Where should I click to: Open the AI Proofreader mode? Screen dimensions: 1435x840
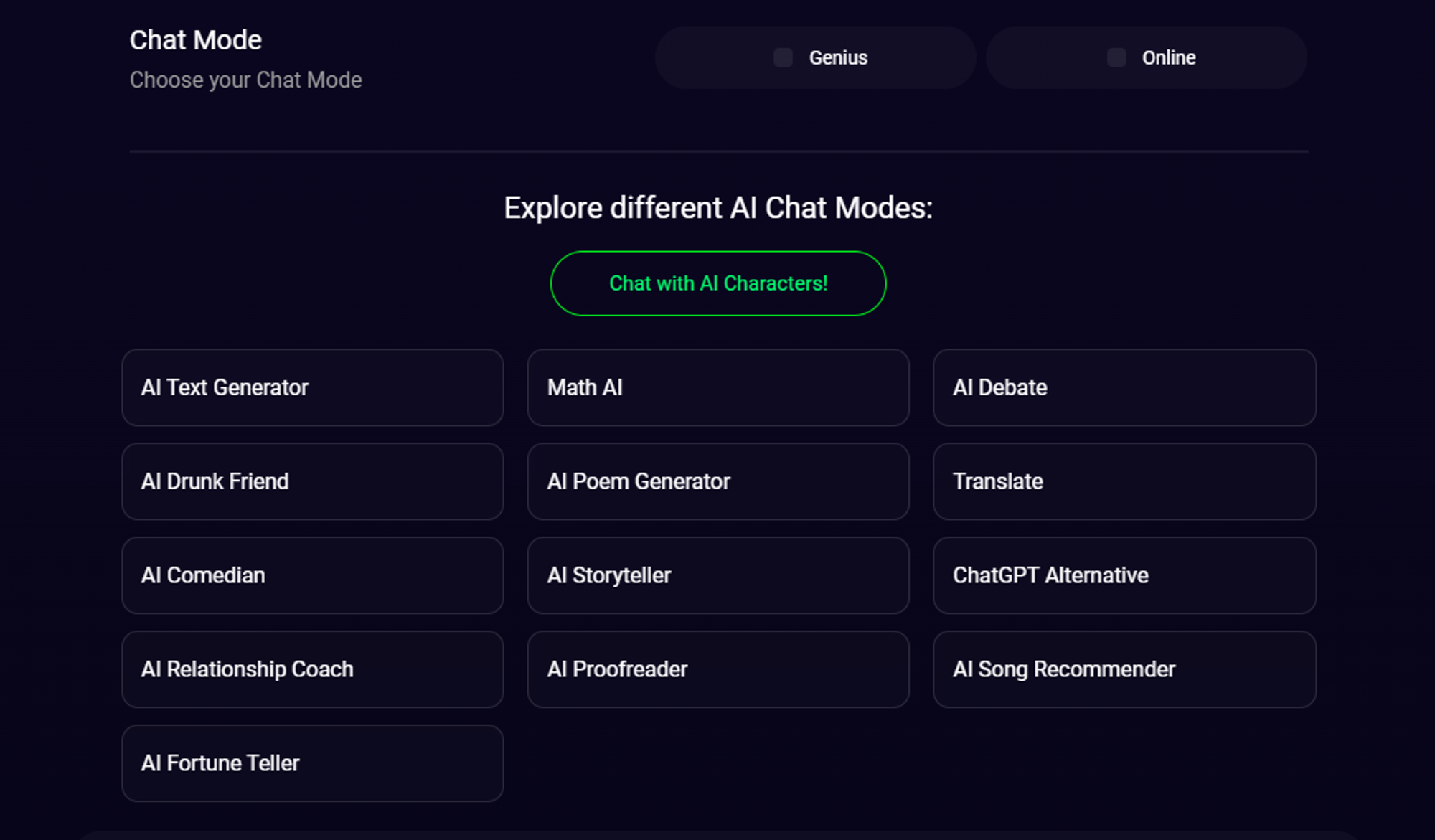click(x=718, y=669)
